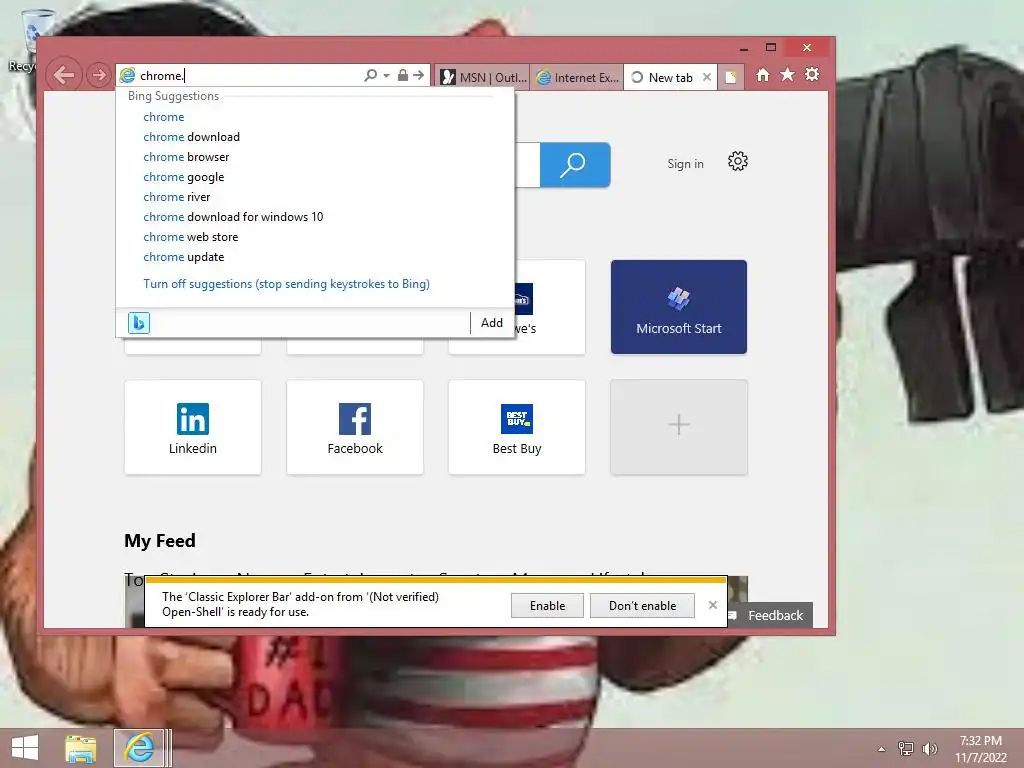The image size is (1024, 768).
Task: Open the IE Tools gear menu
Action: tap(812, 74)
